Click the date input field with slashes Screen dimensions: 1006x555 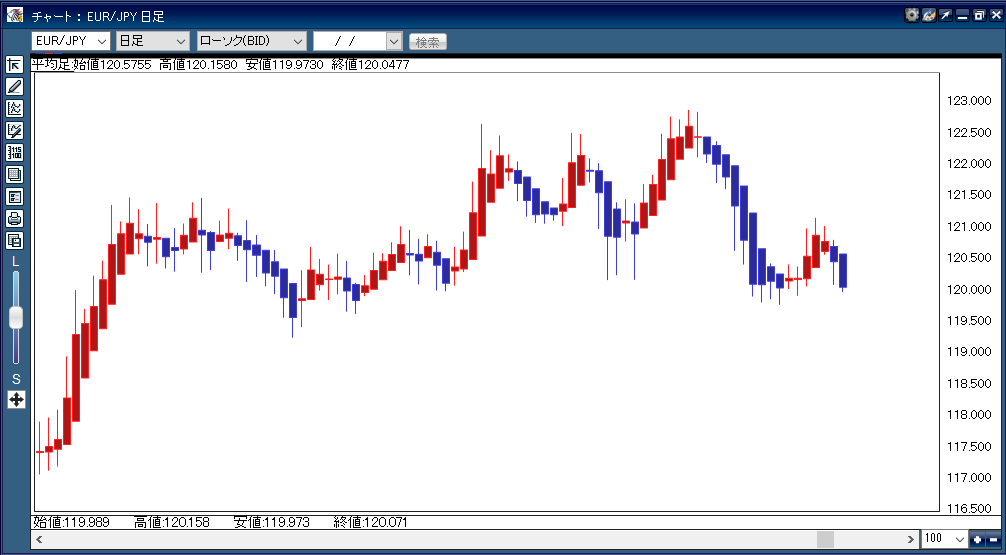click(350, 41)
